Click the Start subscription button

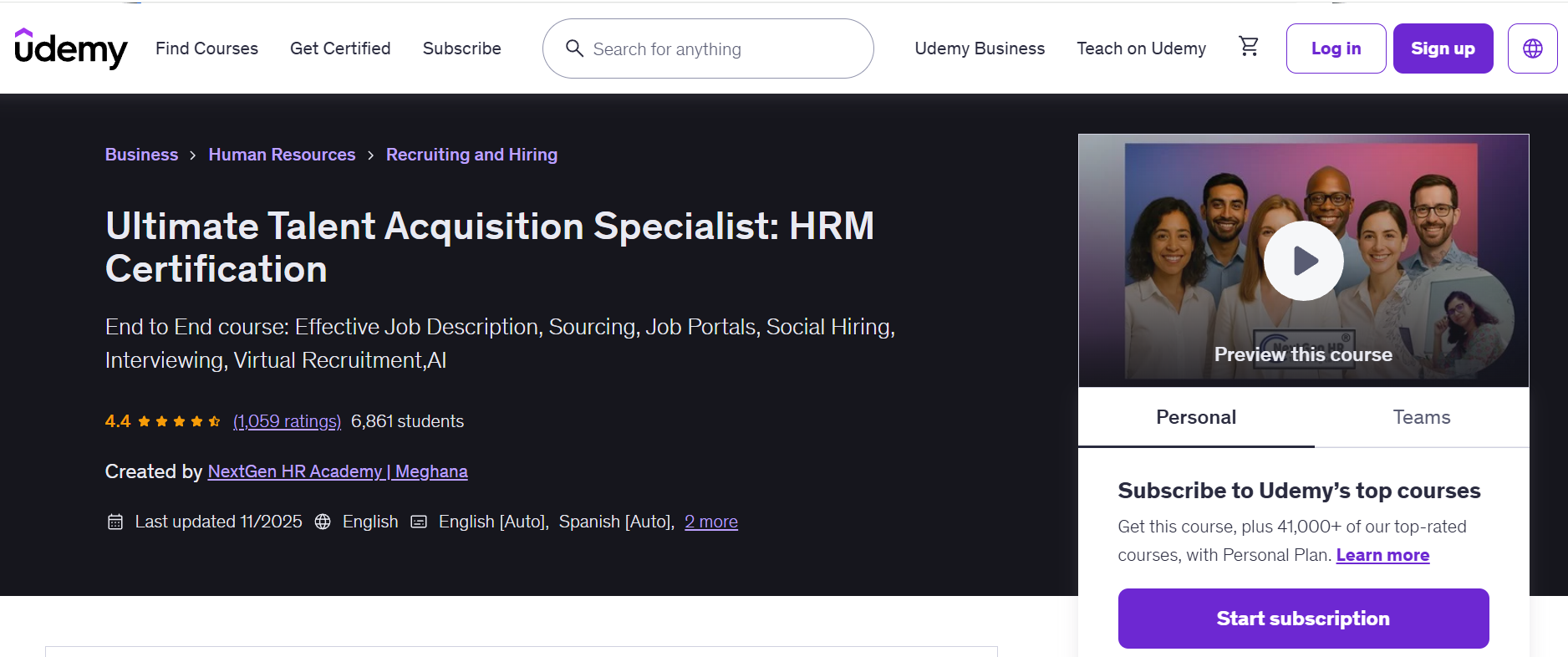pos(1303,619)
